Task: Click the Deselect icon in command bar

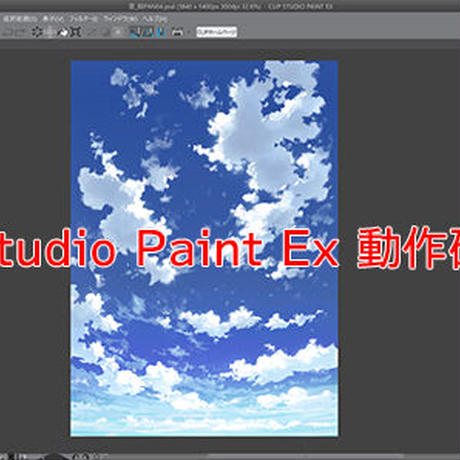Action: (x=92, y=32)
